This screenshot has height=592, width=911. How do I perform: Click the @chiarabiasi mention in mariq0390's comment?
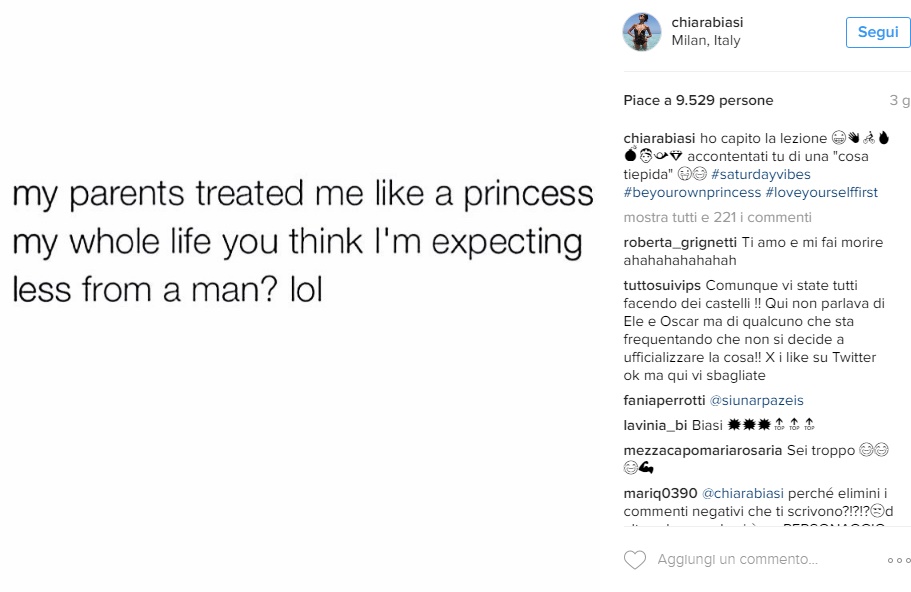click(x=744, y=493)
